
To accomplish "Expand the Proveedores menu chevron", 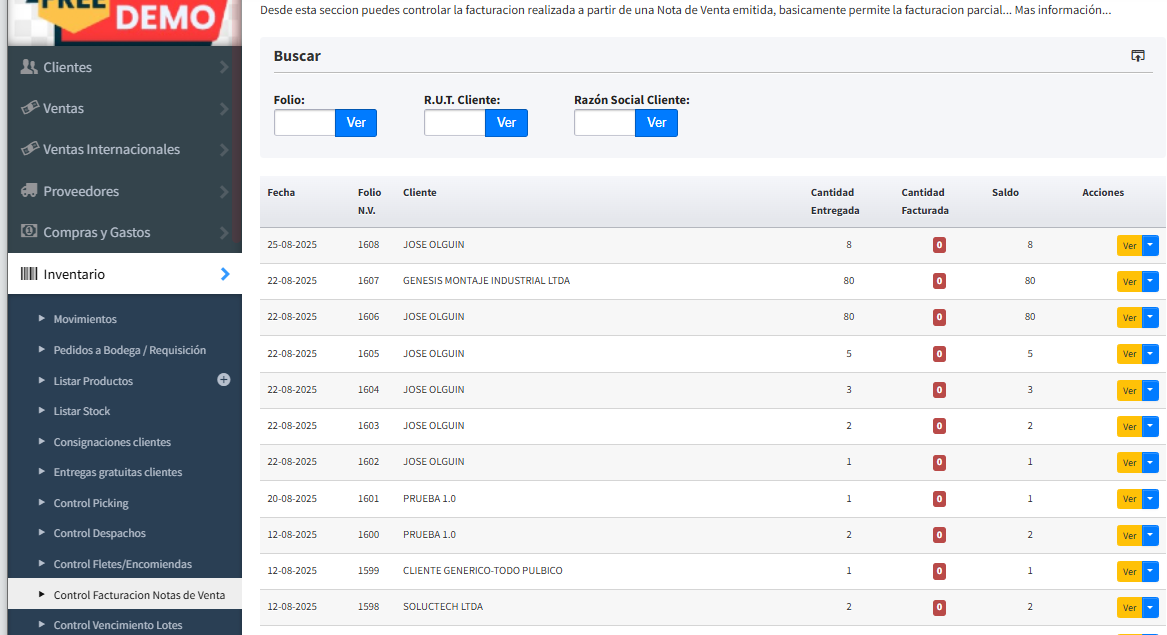I will (224, 191).
